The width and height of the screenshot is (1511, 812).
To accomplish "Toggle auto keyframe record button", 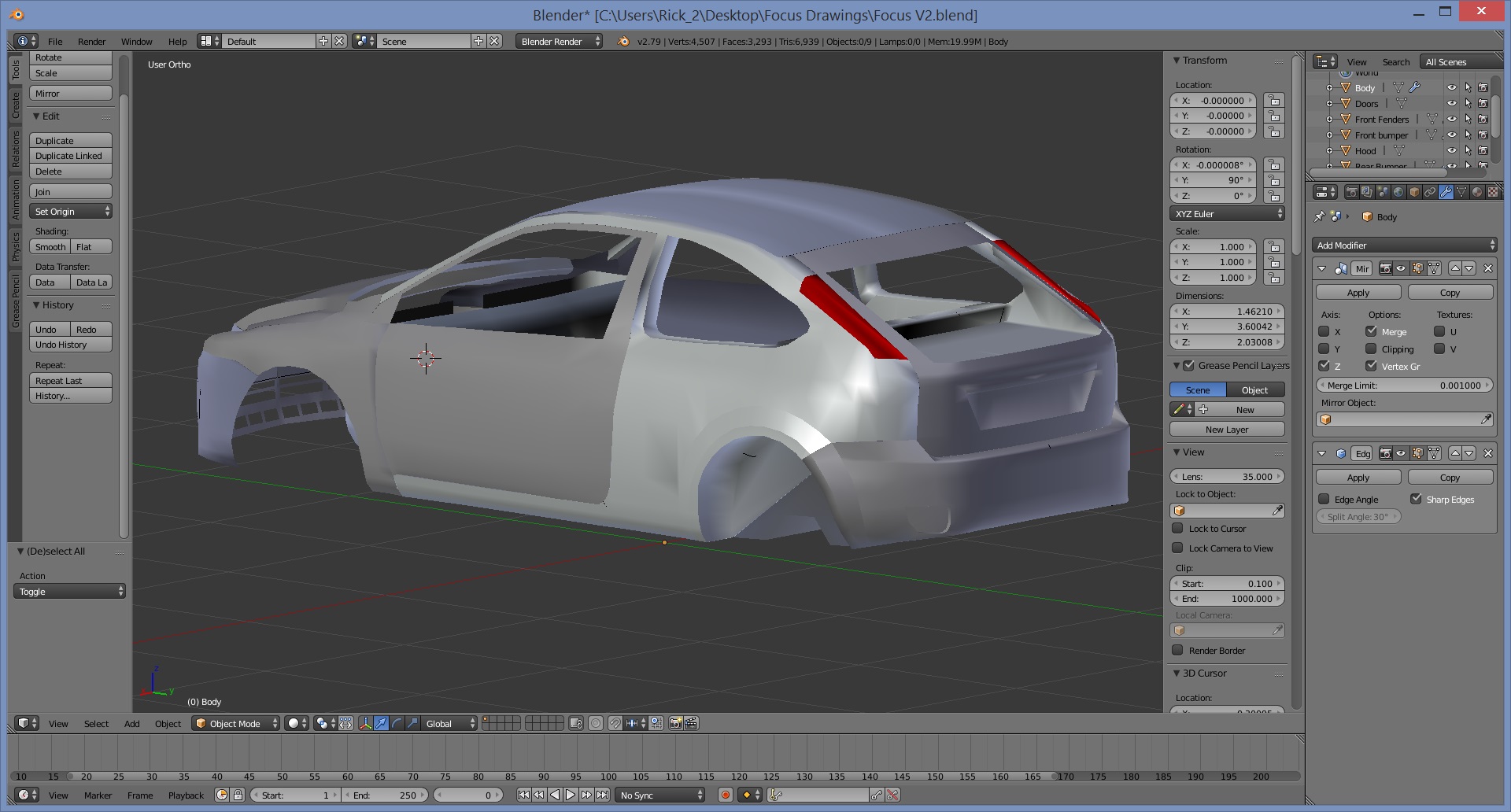I will 726,795.
